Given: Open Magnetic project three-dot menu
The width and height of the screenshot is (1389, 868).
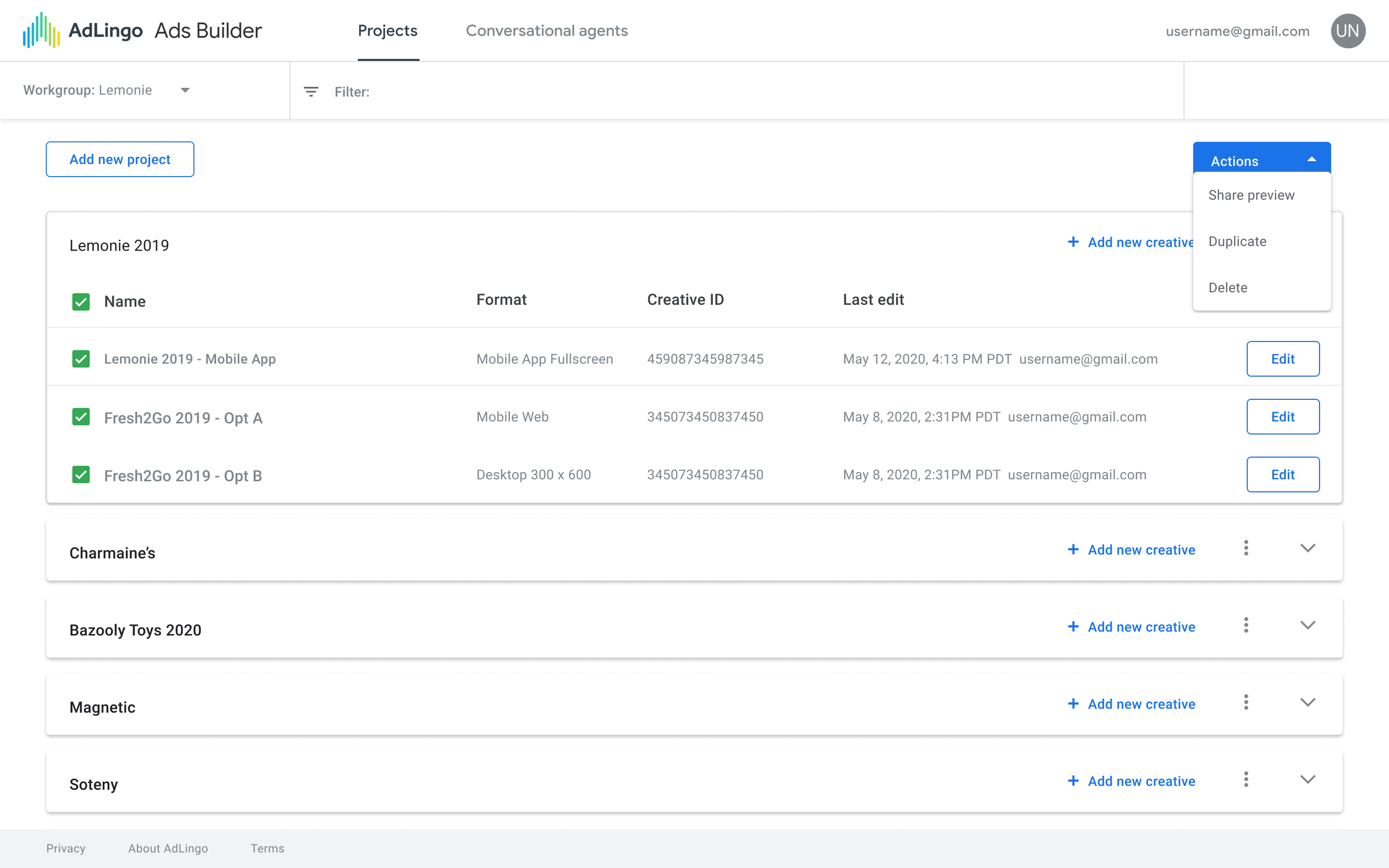Looking at the screenshot, I should (x=1246, y=702).
